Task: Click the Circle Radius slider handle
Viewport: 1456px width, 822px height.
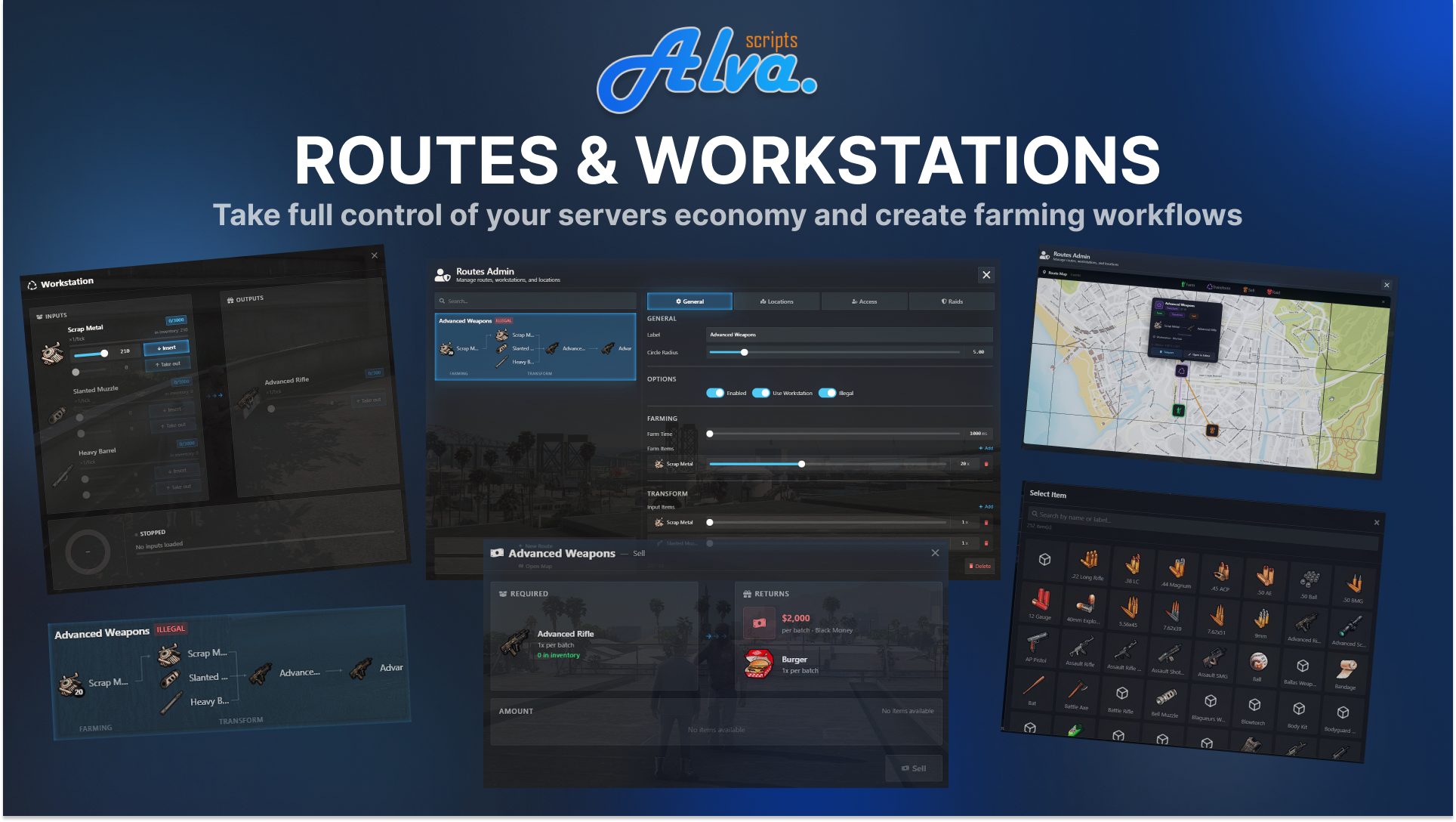Action: click(744, 352)
